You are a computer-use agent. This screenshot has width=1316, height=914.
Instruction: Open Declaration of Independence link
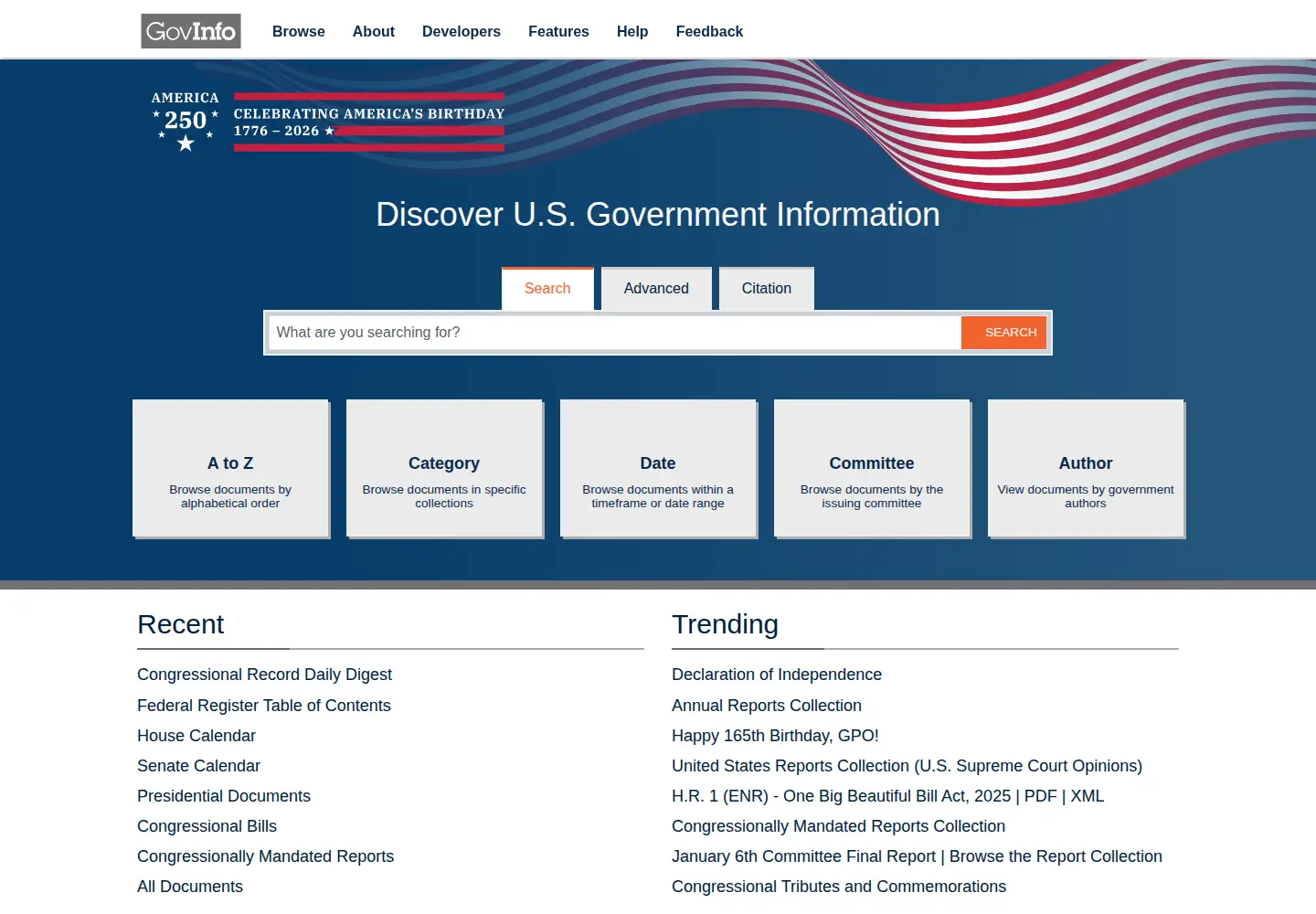pos(777,675)
